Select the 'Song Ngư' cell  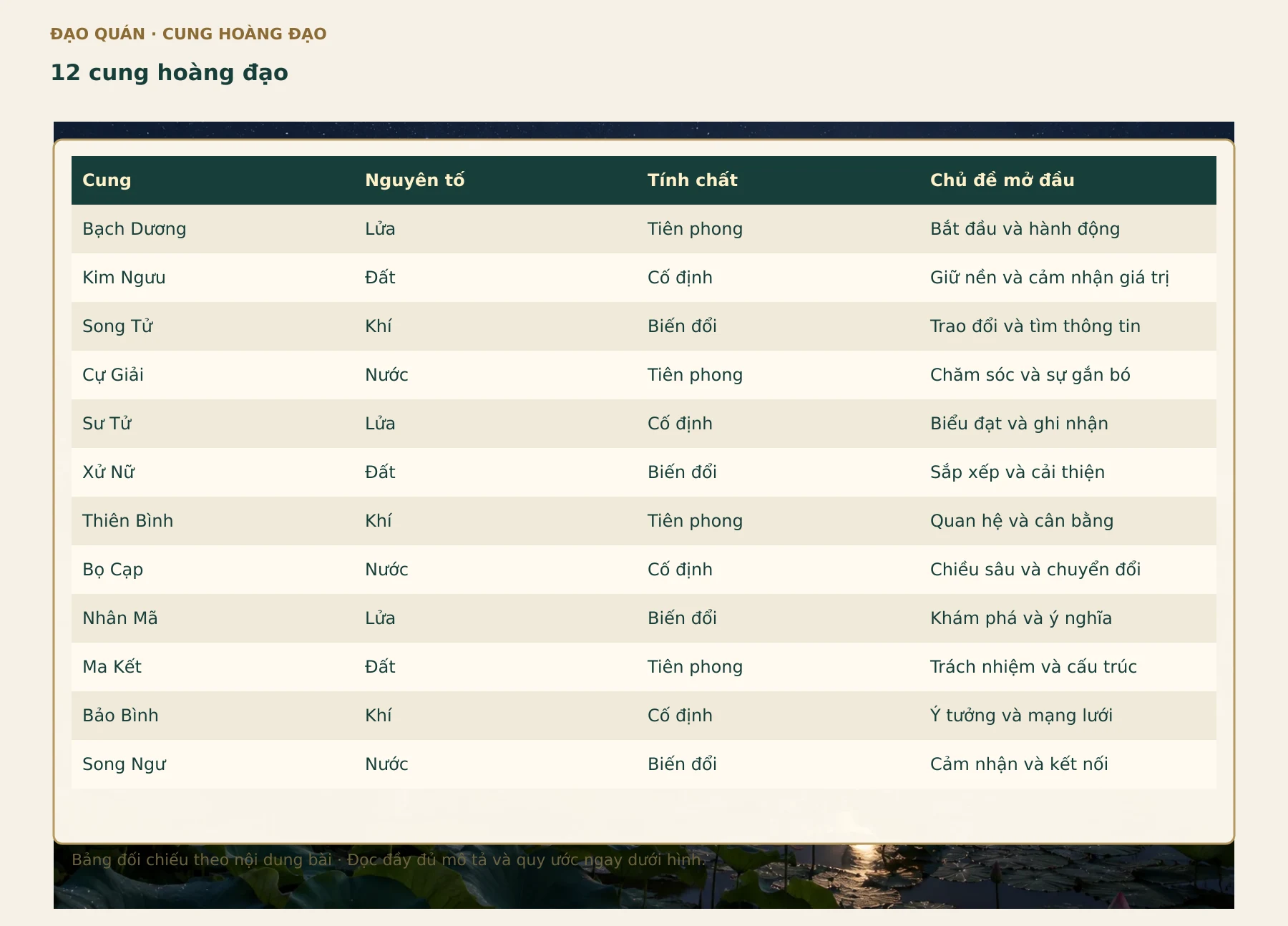point(213,764)
